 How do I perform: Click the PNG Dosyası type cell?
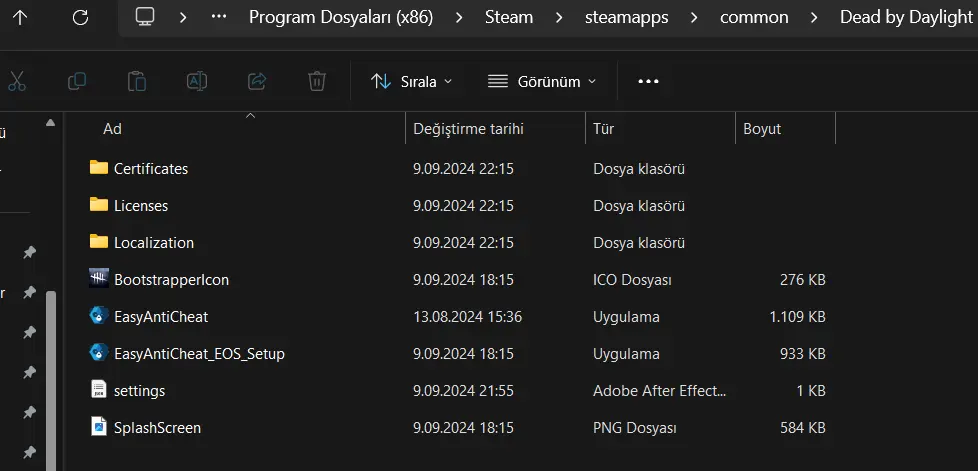(x=635, y=428)
